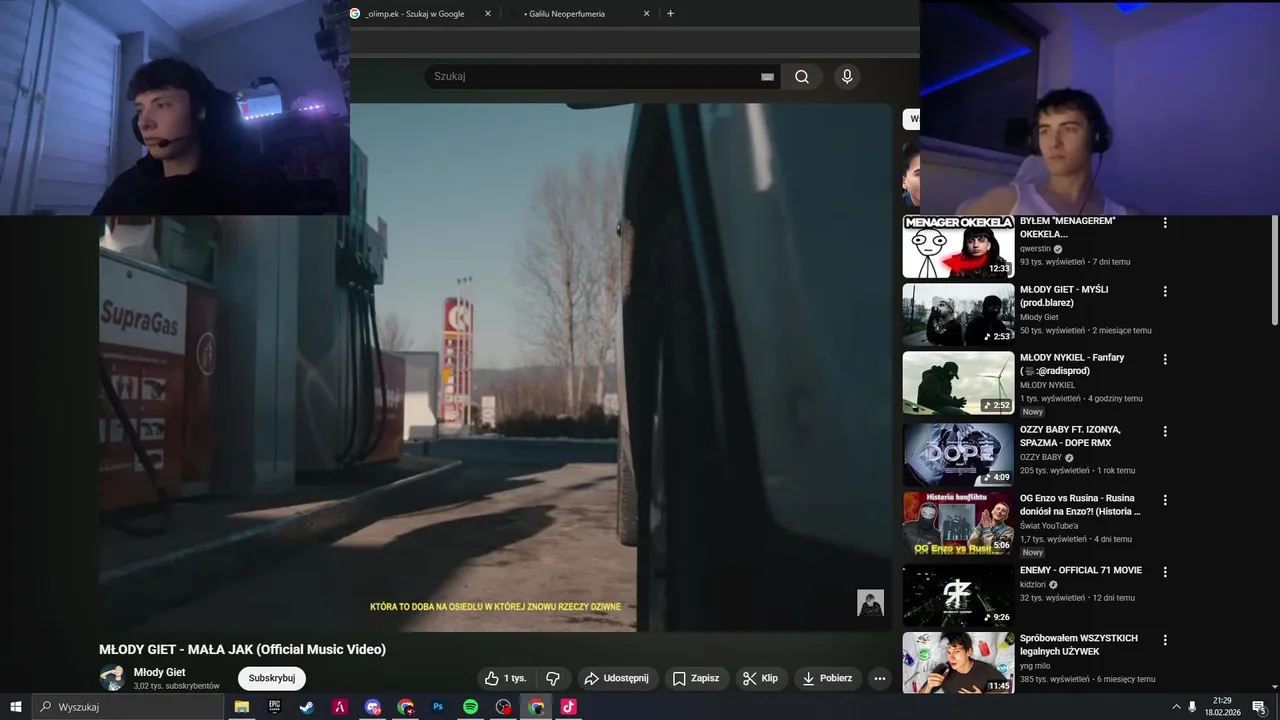
Task: Open the 'OG Enzo vs Rusina' video thumbnail
Action: point(958,523)
